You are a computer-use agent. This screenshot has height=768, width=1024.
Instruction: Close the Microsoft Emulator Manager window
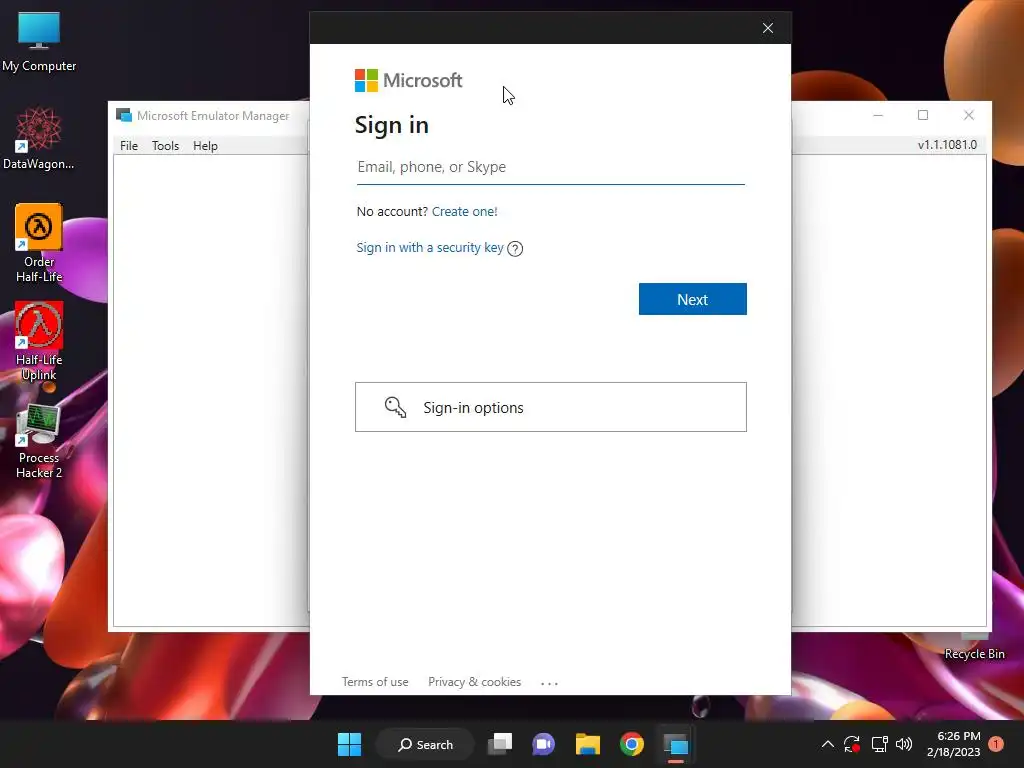[968, 116]
